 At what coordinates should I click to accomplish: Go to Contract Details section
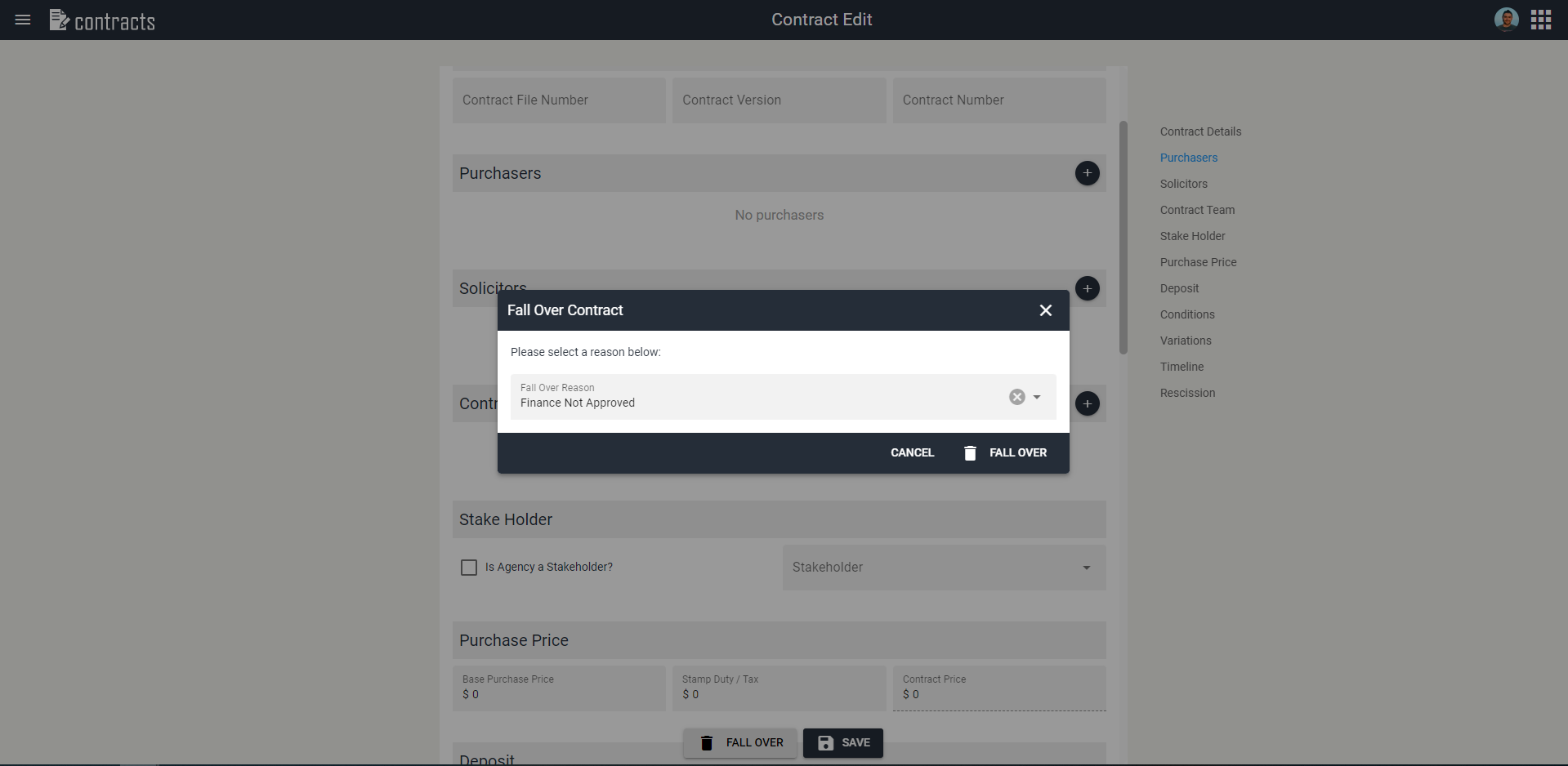click(x=1200, y=131)
